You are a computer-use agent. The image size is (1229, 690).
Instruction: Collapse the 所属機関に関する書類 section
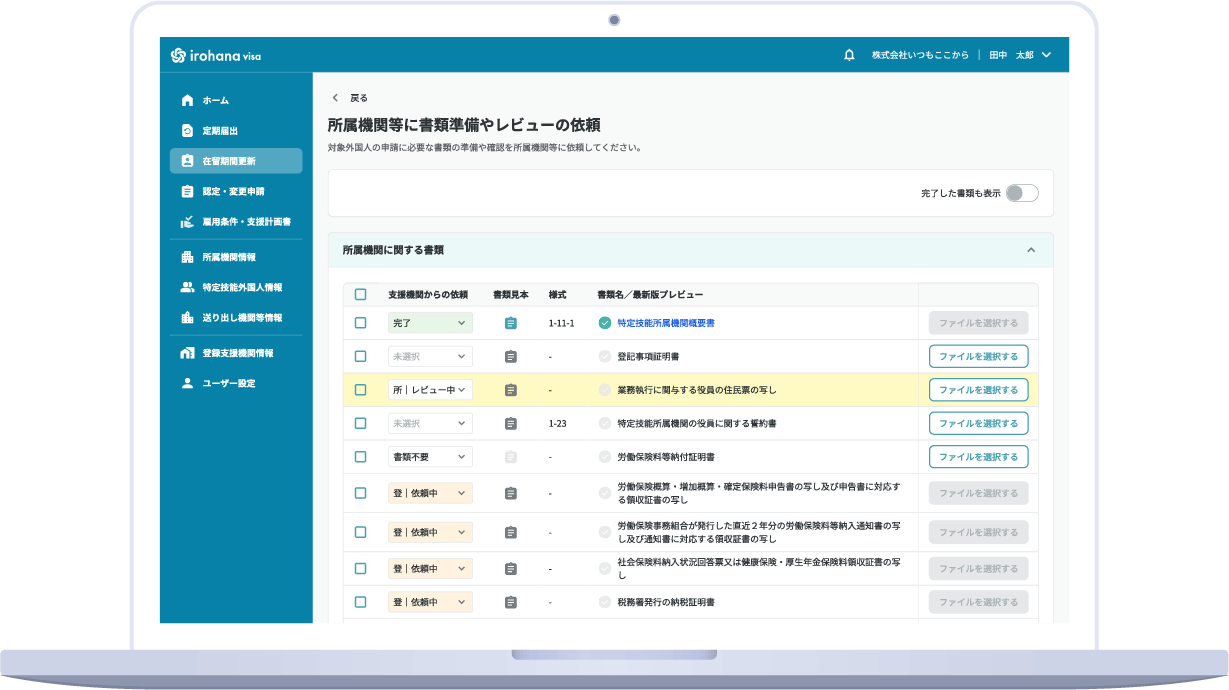pyautogui.click(x=1031, y=250)
